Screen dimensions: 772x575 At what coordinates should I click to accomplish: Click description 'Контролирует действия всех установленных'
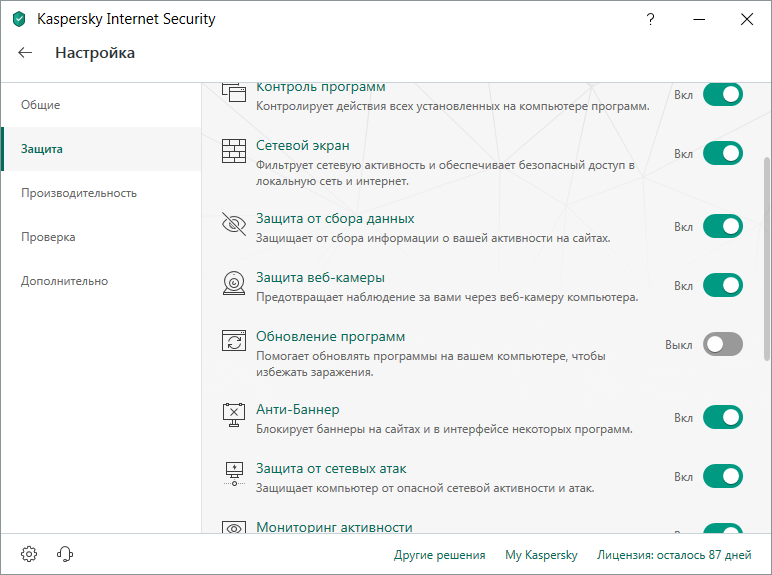click(x=452, y=106)
